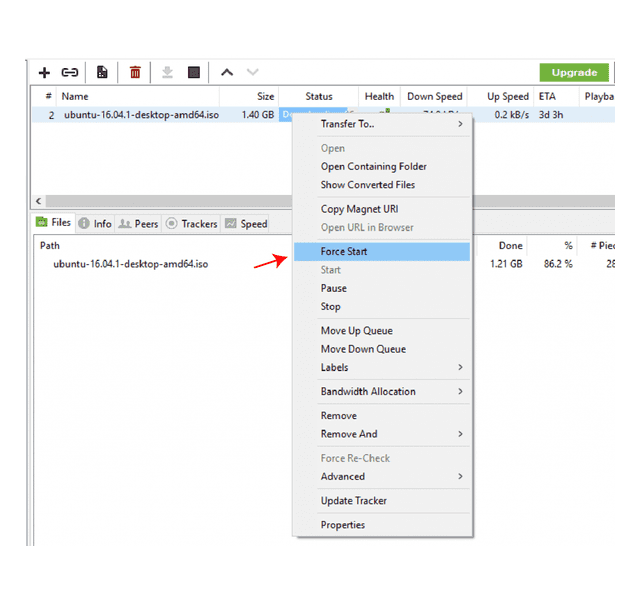Image resolution: width=640 pixels, height=600 pixels.
Task: Expand the Remove And submenu
Action: (382, 434)
